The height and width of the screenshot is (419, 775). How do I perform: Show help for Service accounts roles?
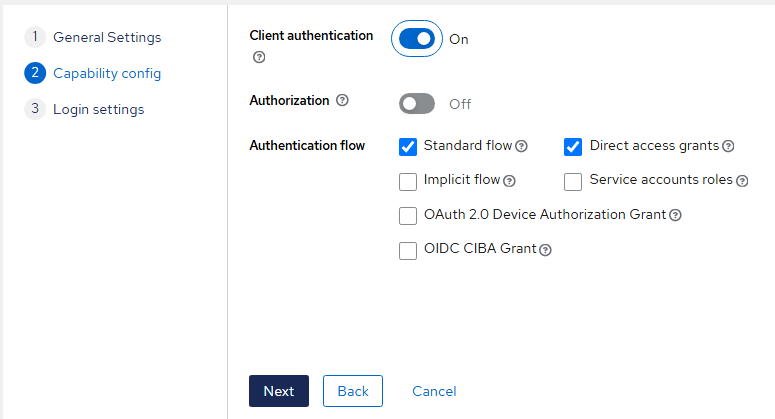[741, 181]
